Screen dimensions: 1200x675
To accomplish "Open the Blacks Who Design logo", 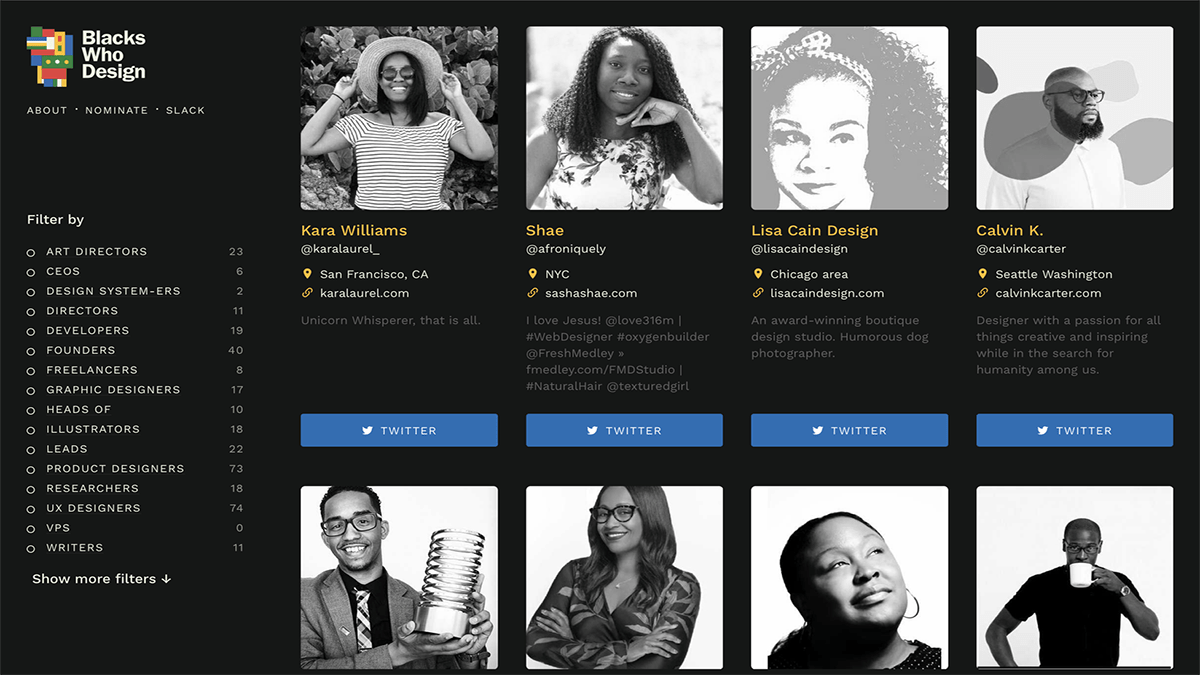I will [86, 56].
